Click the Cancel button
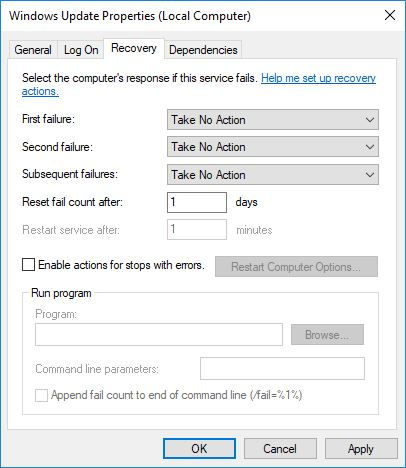 coord(280,449)
